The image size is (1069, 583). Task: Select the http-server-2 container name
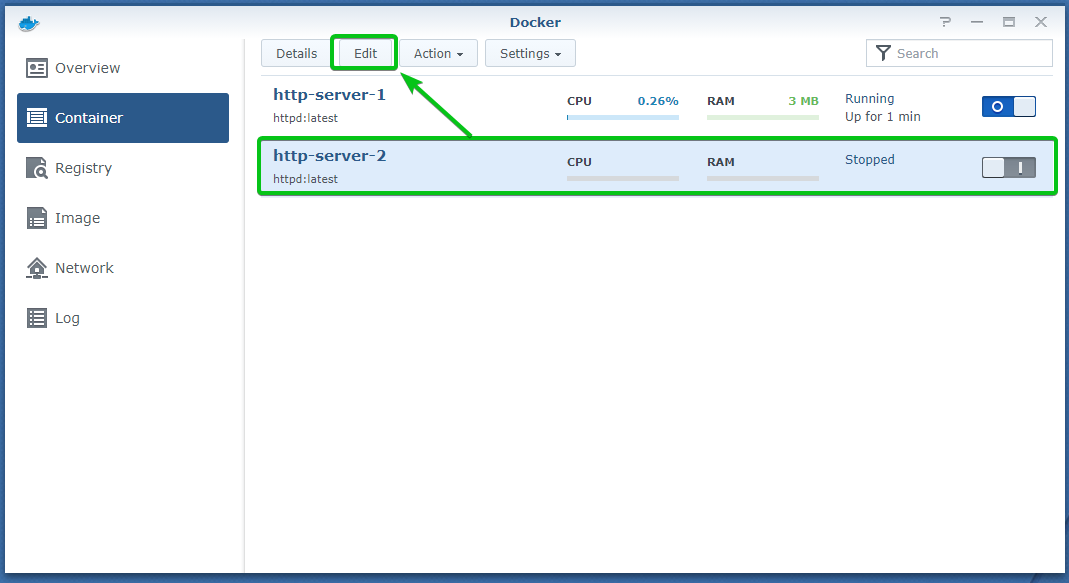329,155
